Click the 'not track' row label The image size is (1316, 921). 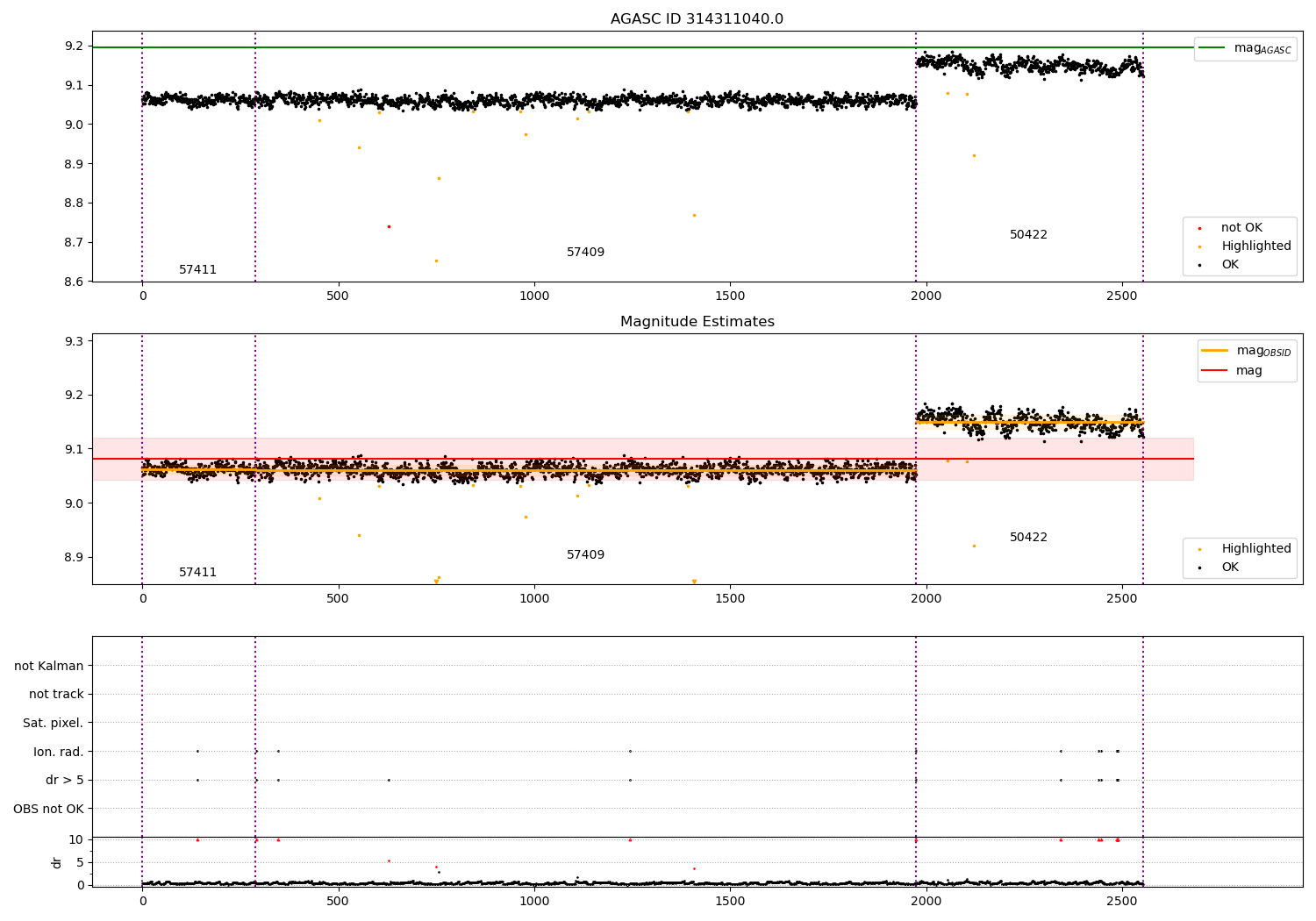pos(56,695)
